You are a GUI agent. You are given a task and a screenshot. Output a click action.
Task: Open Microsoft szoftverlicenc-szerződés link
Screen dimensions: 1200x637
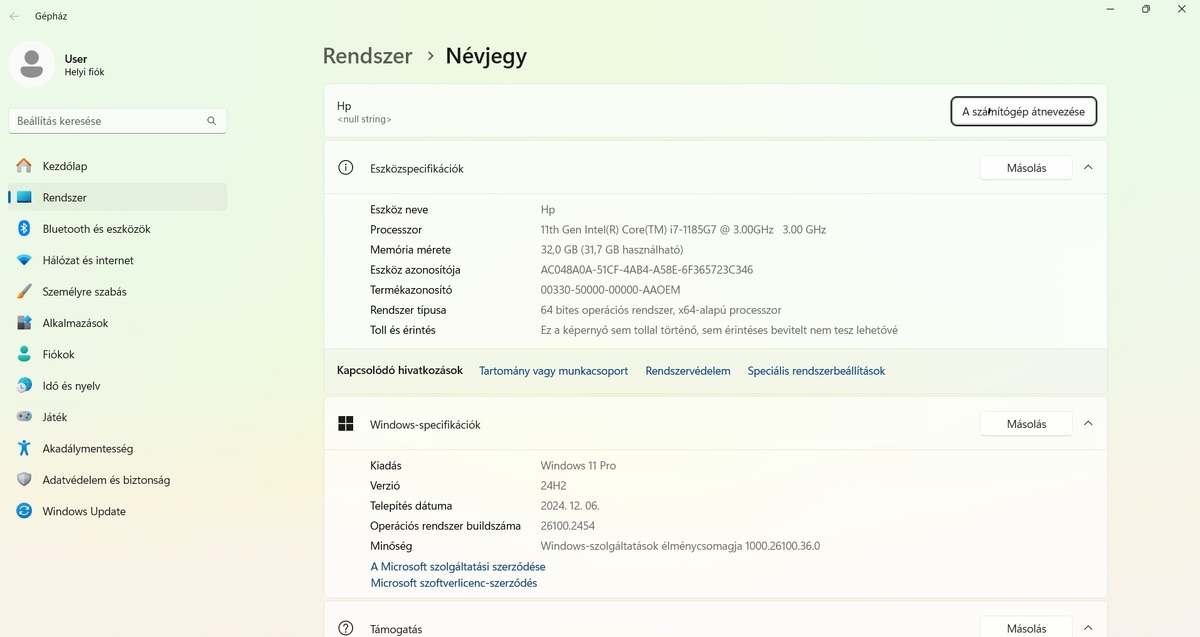(x=454, y=583)
